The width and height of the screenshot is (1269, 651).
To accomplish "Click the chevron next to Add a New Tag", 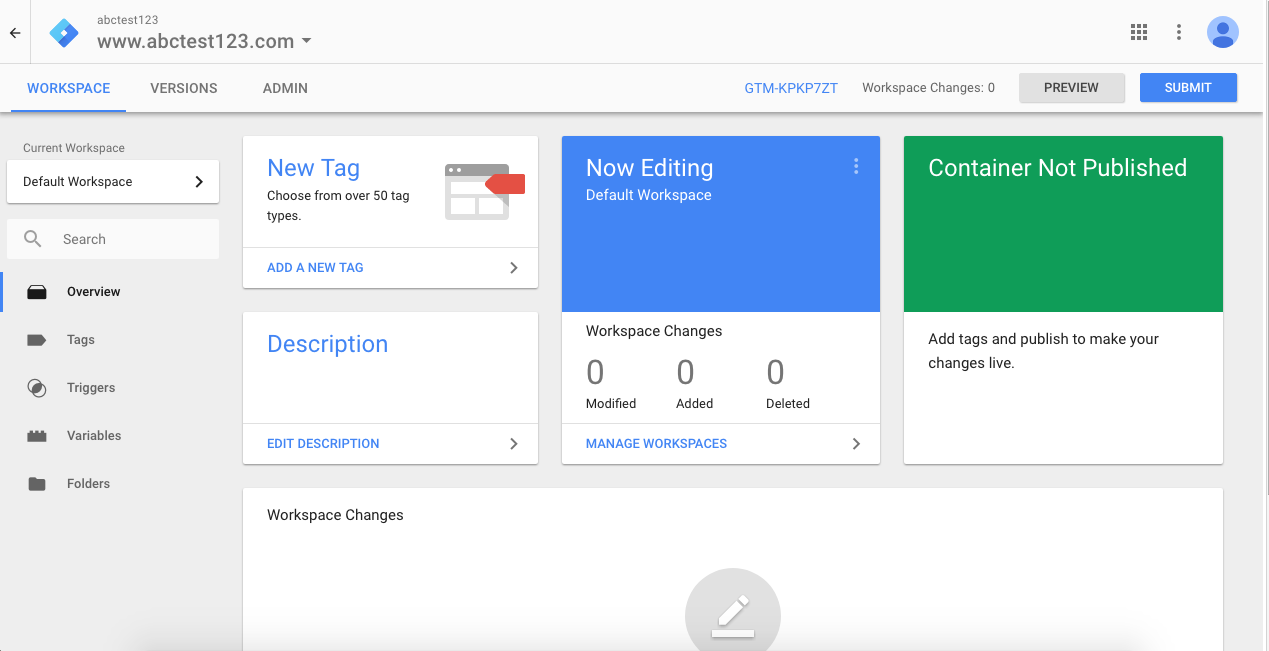I will coord(514,268).
